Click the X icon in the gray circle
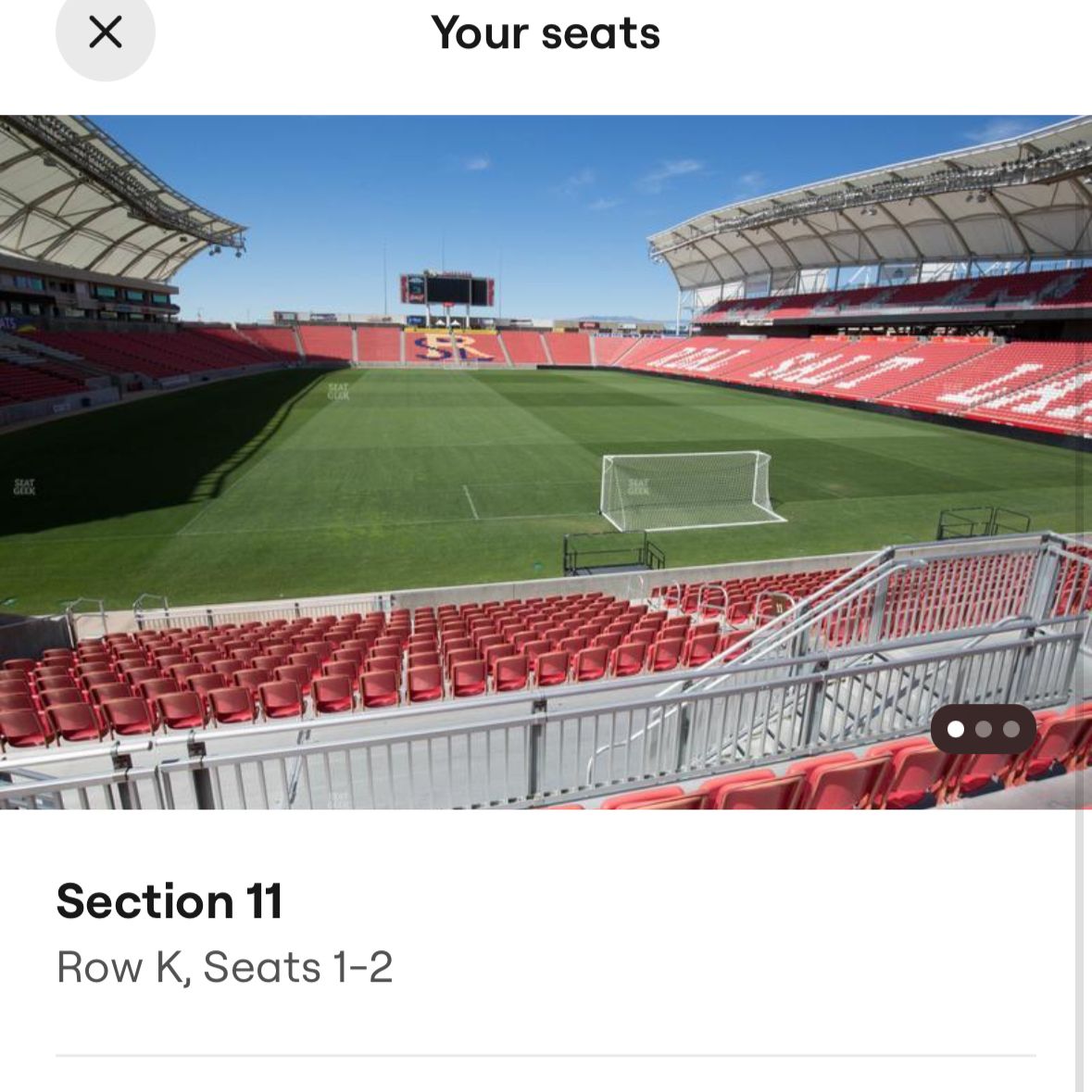Image resolution: width=1092 pixels, height=1092 pixels. click(x=105, y=33)
